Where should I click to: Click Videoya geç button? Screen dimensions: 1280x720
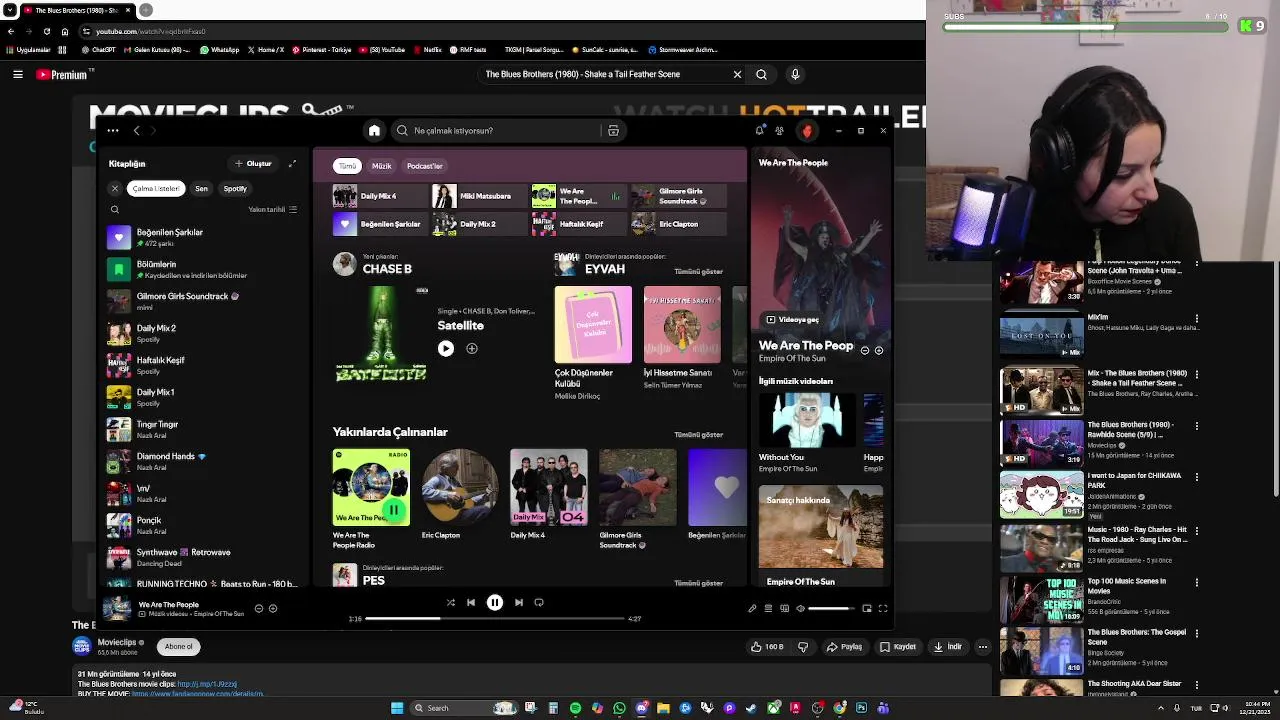792,320
